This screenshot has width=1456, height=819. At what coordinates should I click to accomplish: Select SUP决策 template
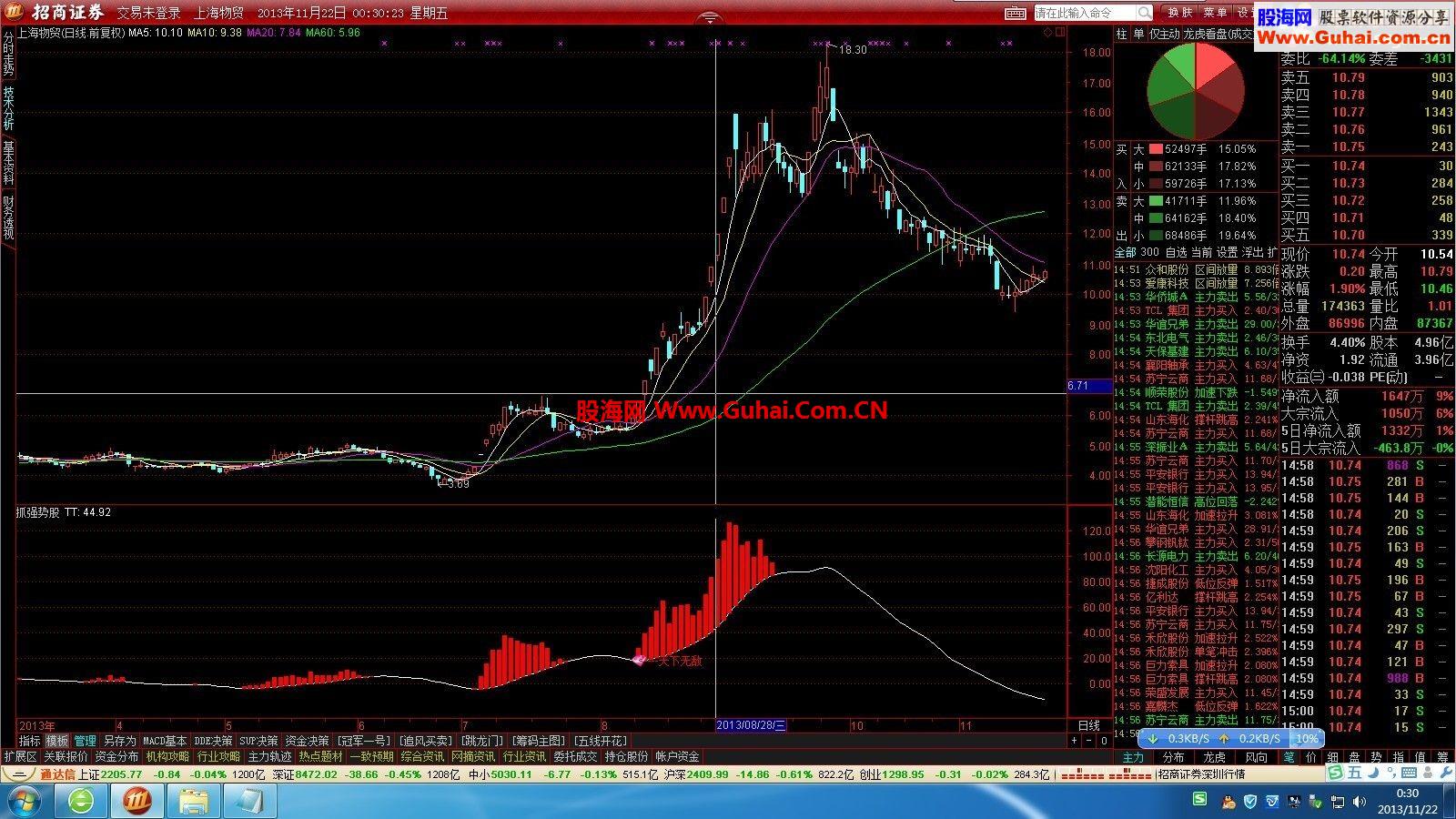(x=258, y=741)
